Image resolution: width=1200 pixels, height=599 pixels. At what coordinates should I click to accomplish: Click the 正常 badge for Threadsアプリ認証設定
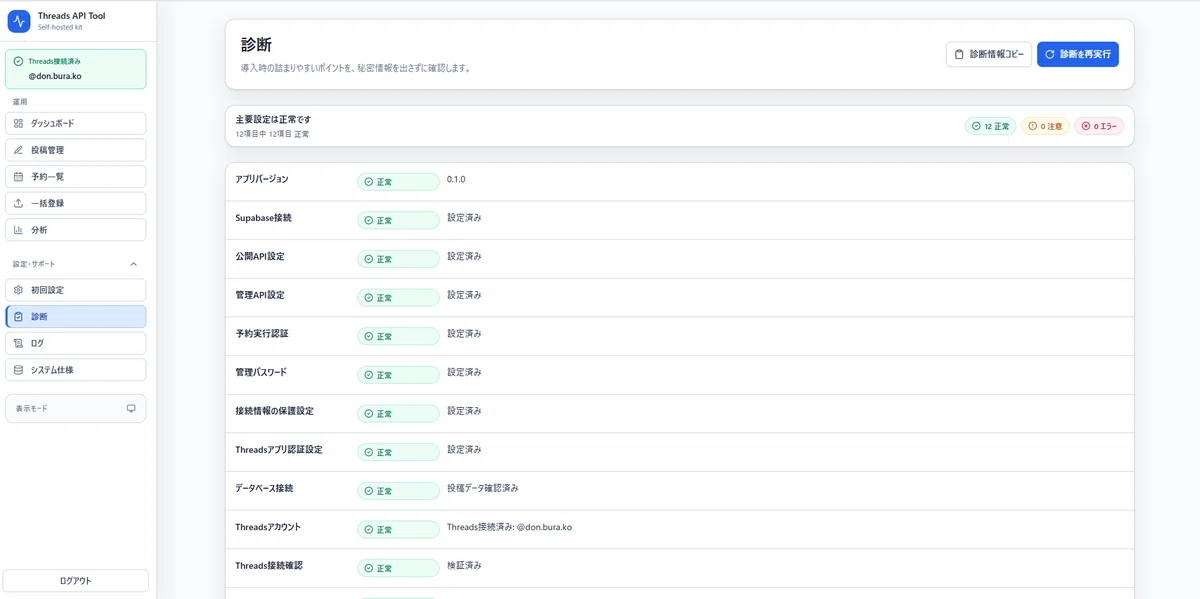[x=398, y=452]
